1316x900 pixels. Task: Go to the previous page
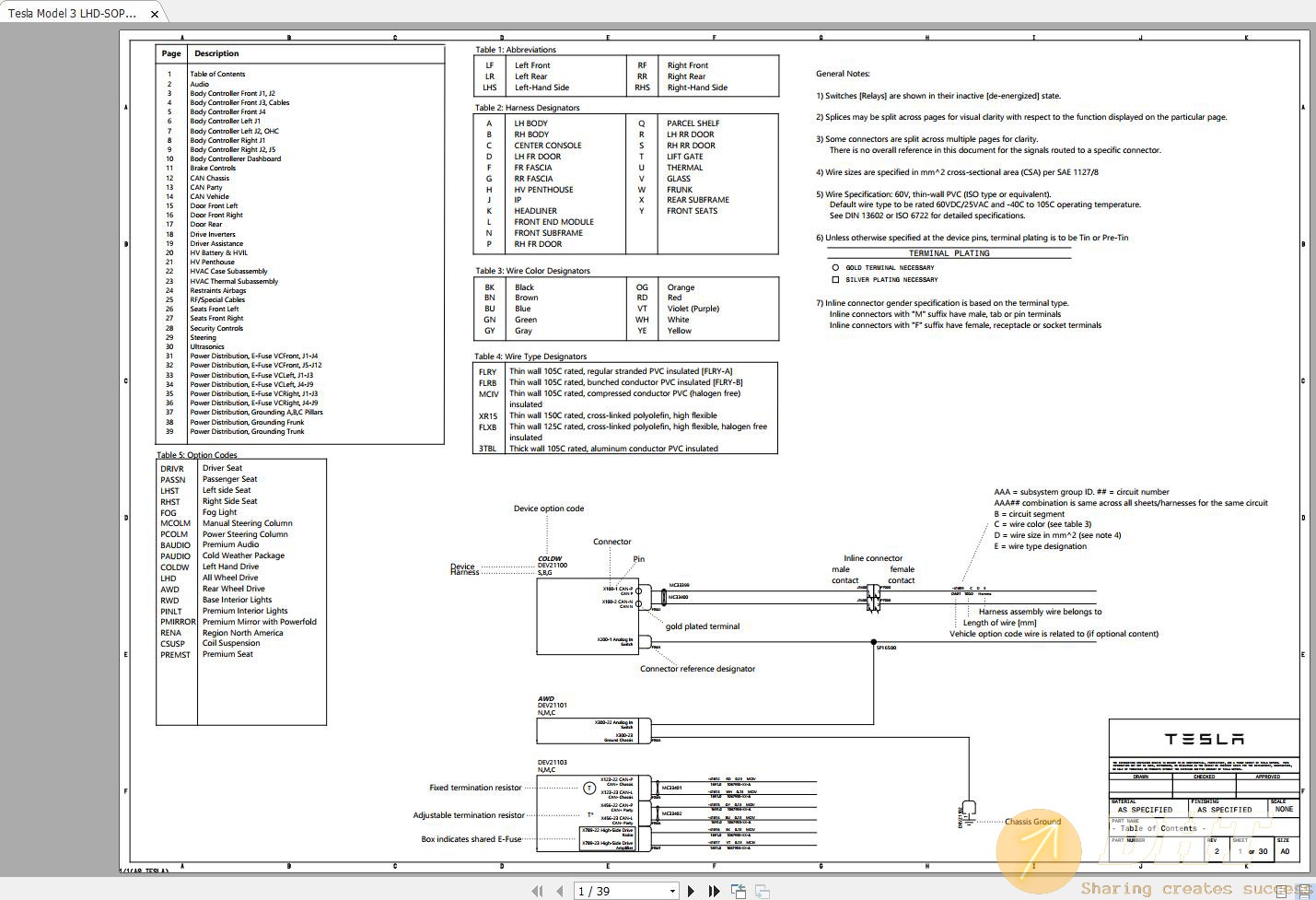click(560, 891)
